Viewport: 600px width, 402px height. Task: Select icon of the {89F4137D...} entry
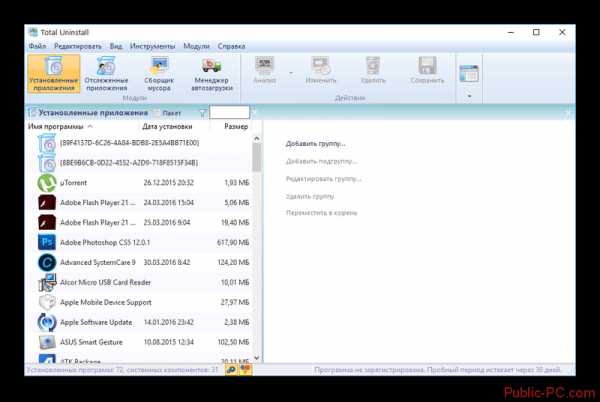(x=47, y=143)
